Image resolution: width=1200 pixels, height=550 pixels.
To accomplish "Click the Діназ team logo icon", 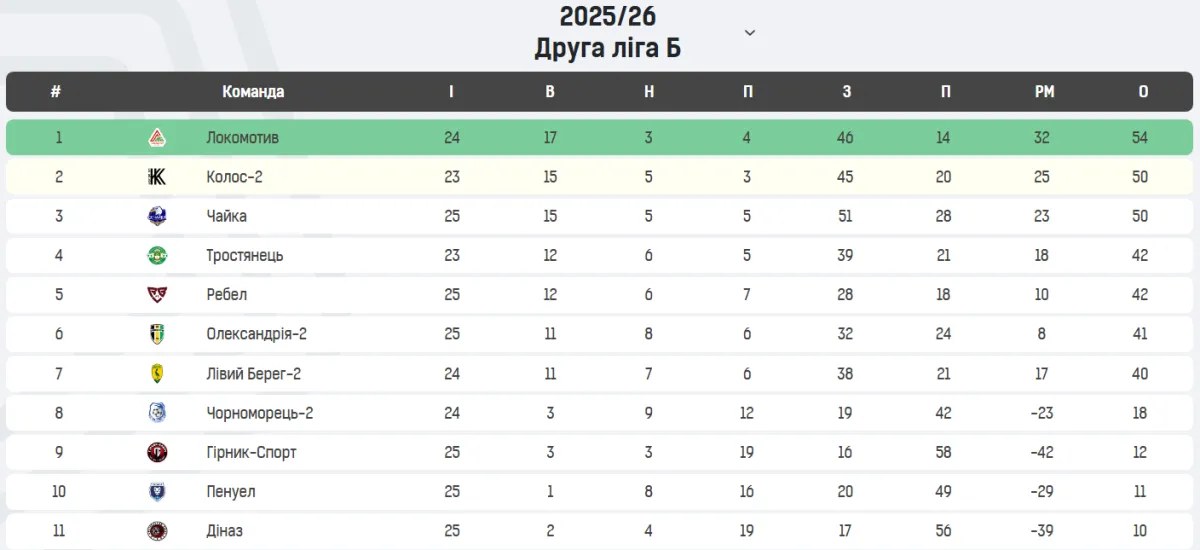I will tap(157, 531).
